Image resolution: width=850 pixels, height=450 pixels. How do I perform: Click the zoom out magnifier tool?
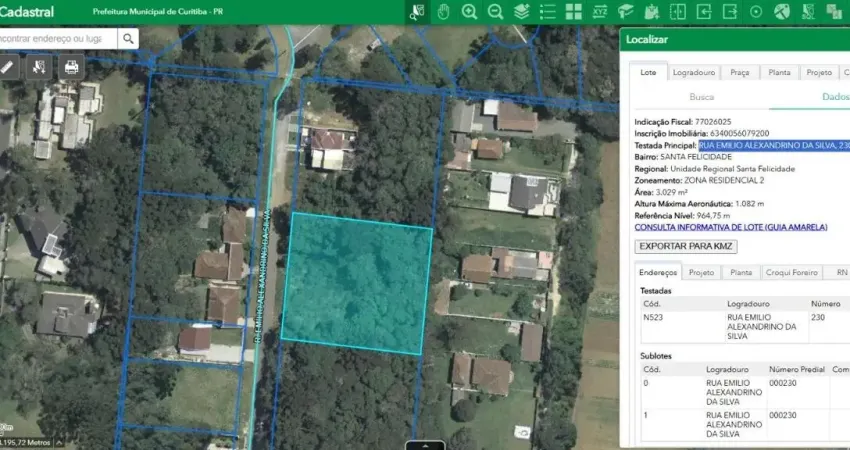click(495, 12)
